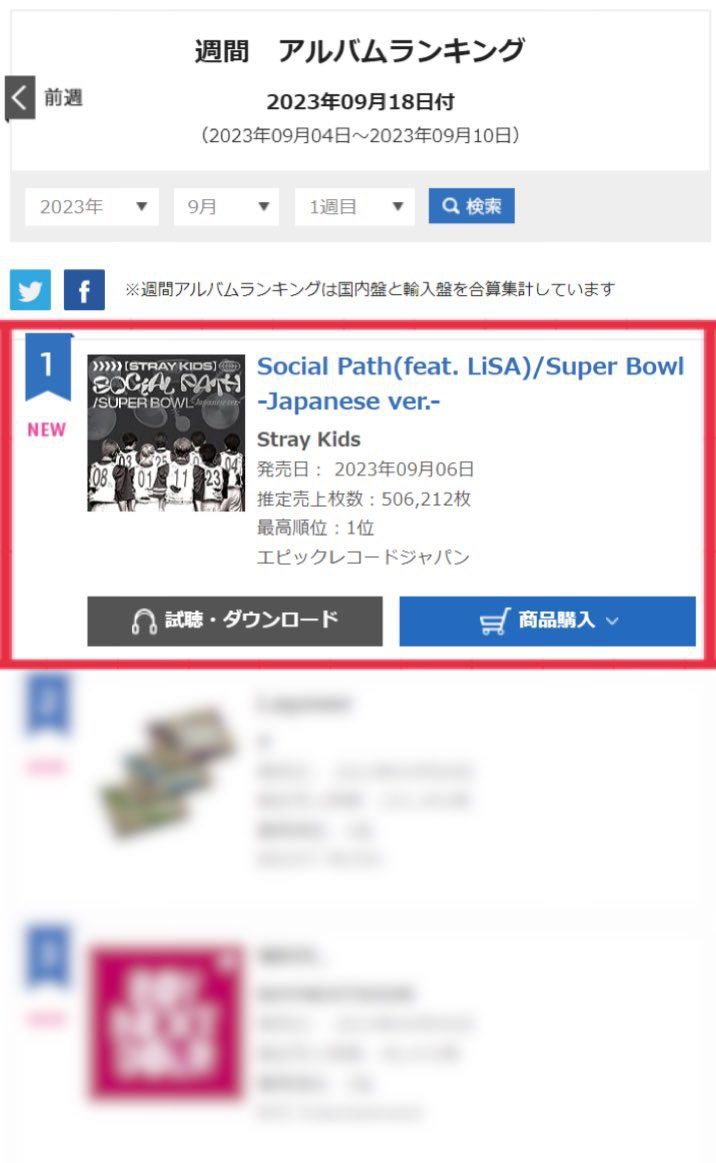This screenshot has width=716, height=1163.
Task: Click the magnifier icon beside 検索
Action: [x=451, y=206]
